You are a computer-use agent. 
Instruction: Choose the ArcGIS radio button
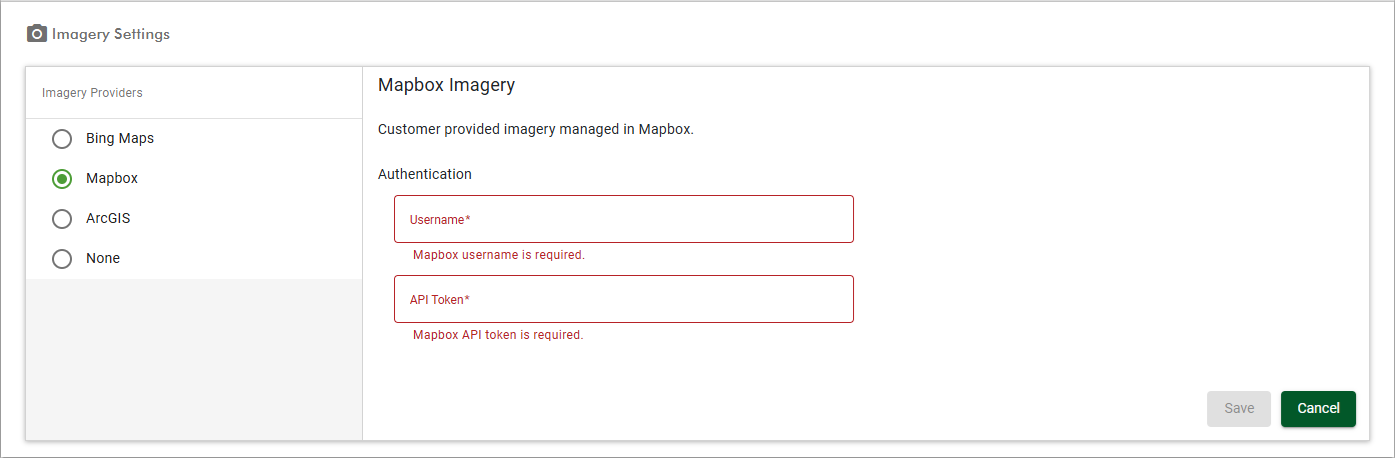[62, 218]
